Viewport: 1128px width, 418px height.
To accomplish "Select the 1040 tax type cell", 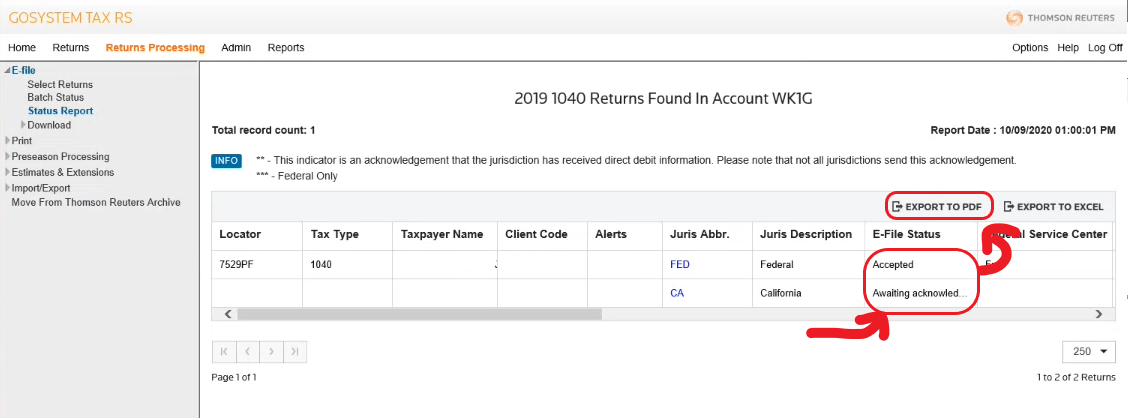I will point(347,264).
